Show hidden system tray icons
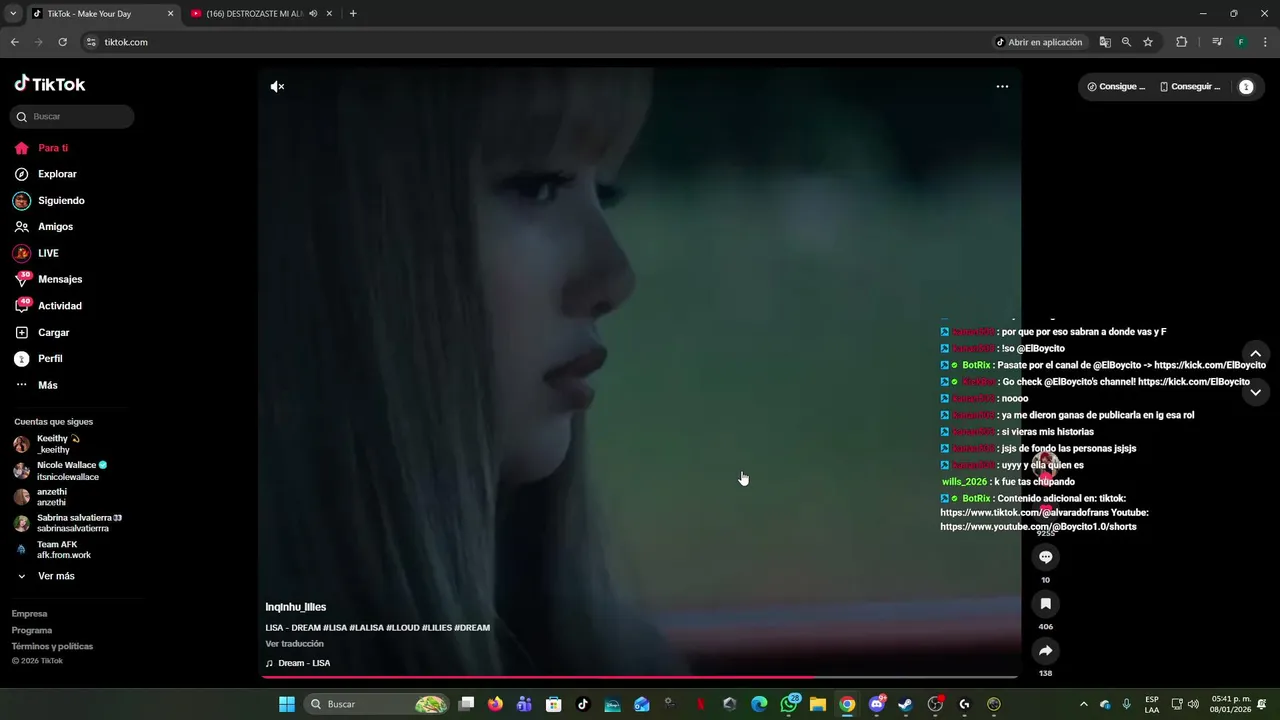The image size is (1280, 720). (x=1084, y=704)
